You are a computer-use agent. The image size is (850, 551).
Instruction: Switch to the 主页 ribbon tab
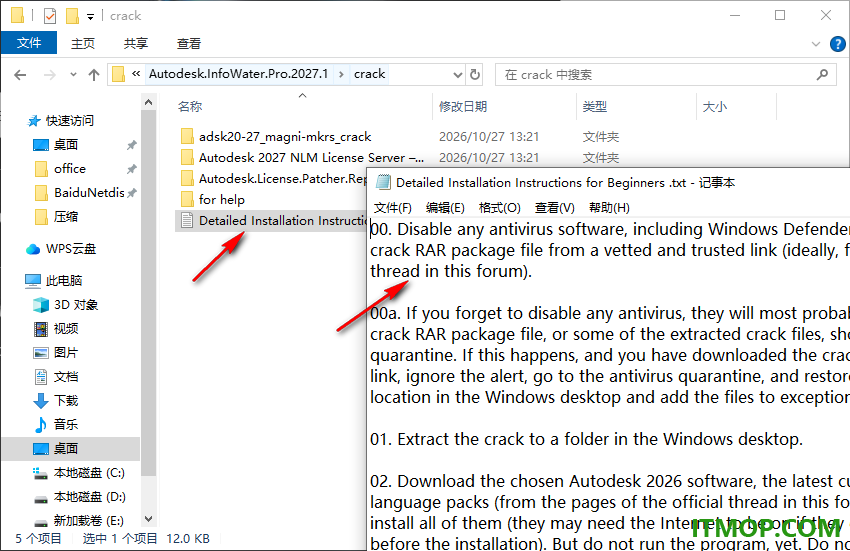82,43
